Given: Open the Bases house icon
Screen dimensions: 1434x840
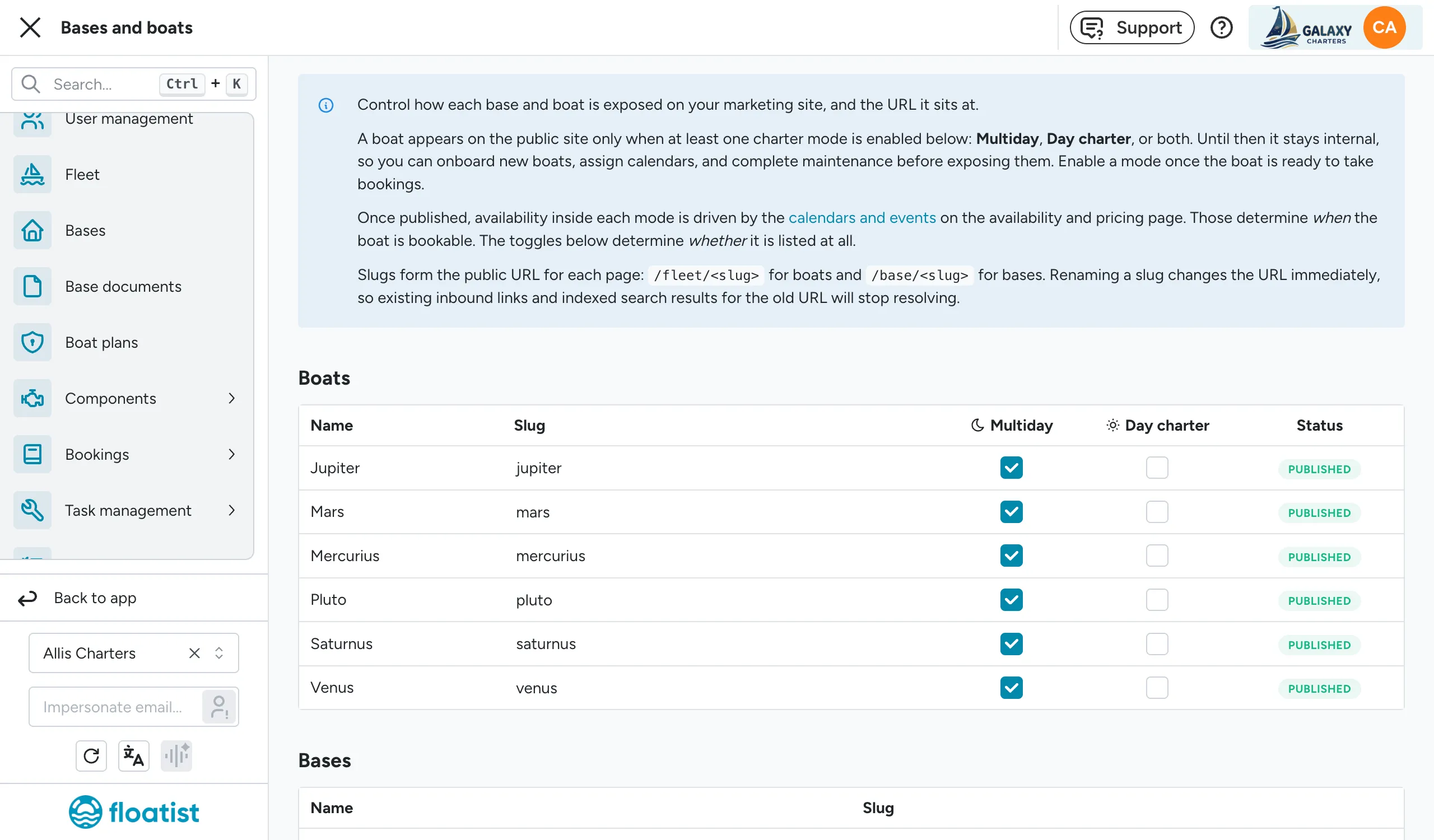Looking at the screenshot, I should [x=32, y=230].
